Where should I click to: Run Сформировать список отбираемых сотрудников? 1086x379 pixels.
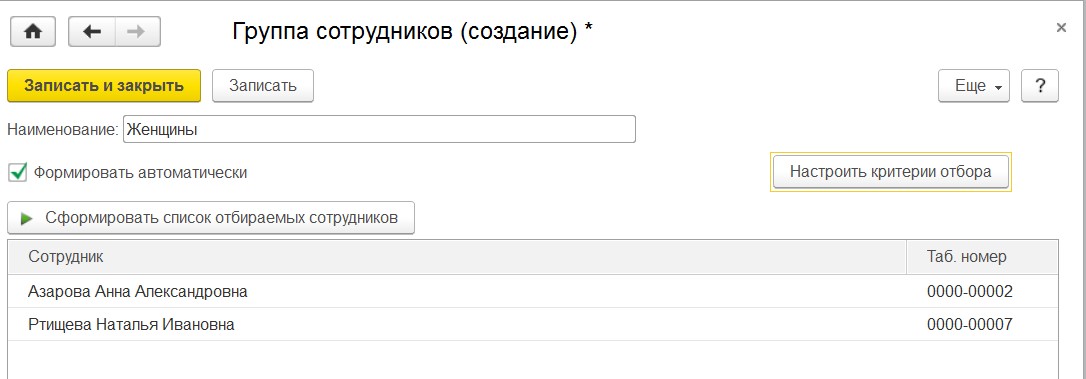[x=211, y=218]
